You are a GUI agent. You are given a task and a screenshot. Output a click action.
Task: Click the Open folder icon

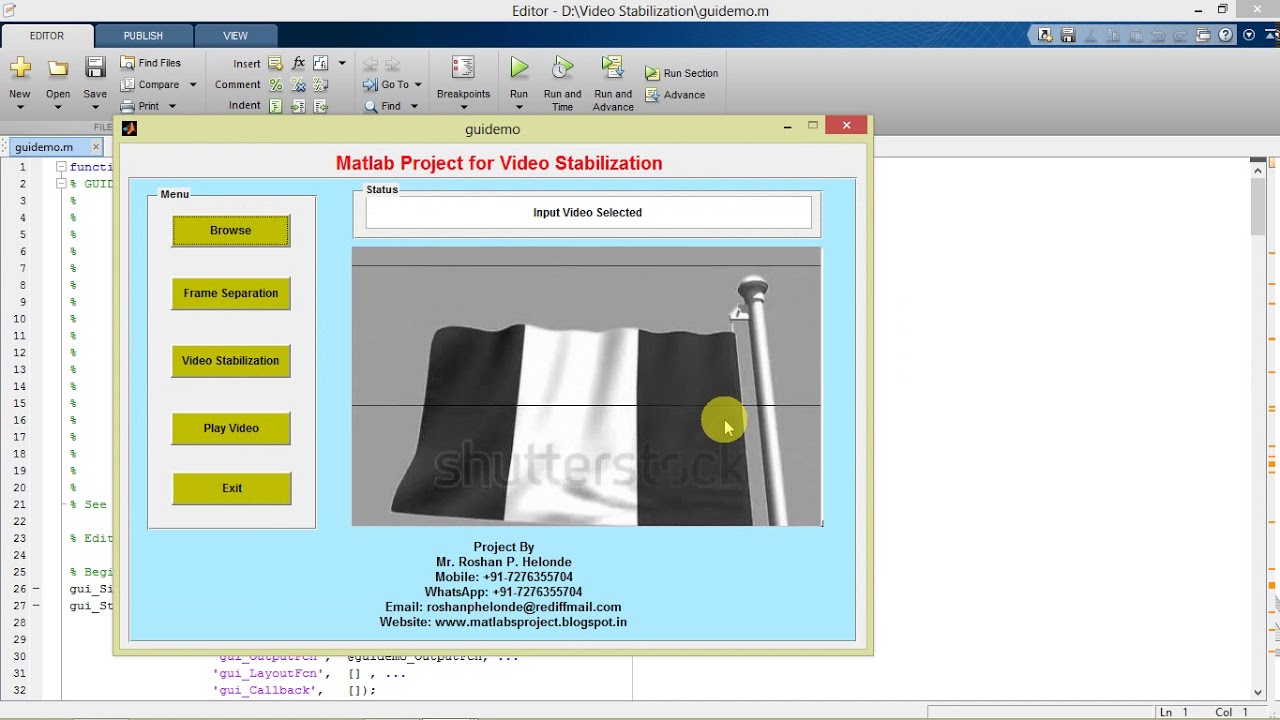58,68
